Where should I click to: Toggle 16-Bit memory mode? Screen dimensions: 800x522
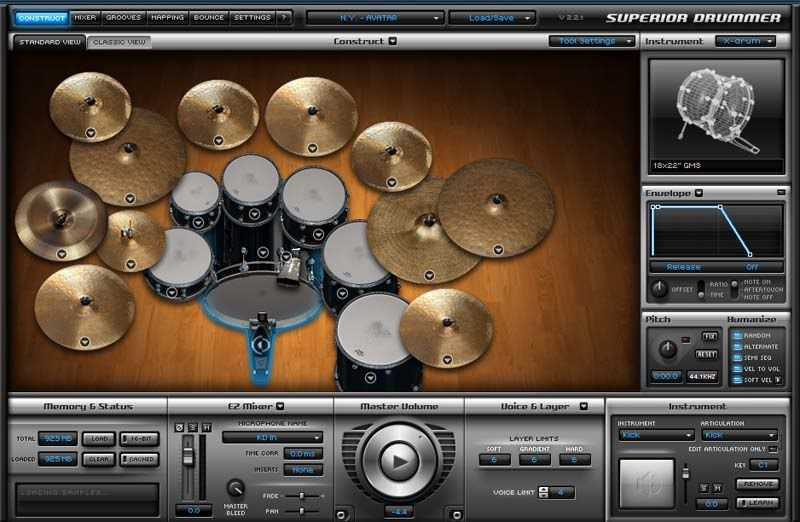139,439
